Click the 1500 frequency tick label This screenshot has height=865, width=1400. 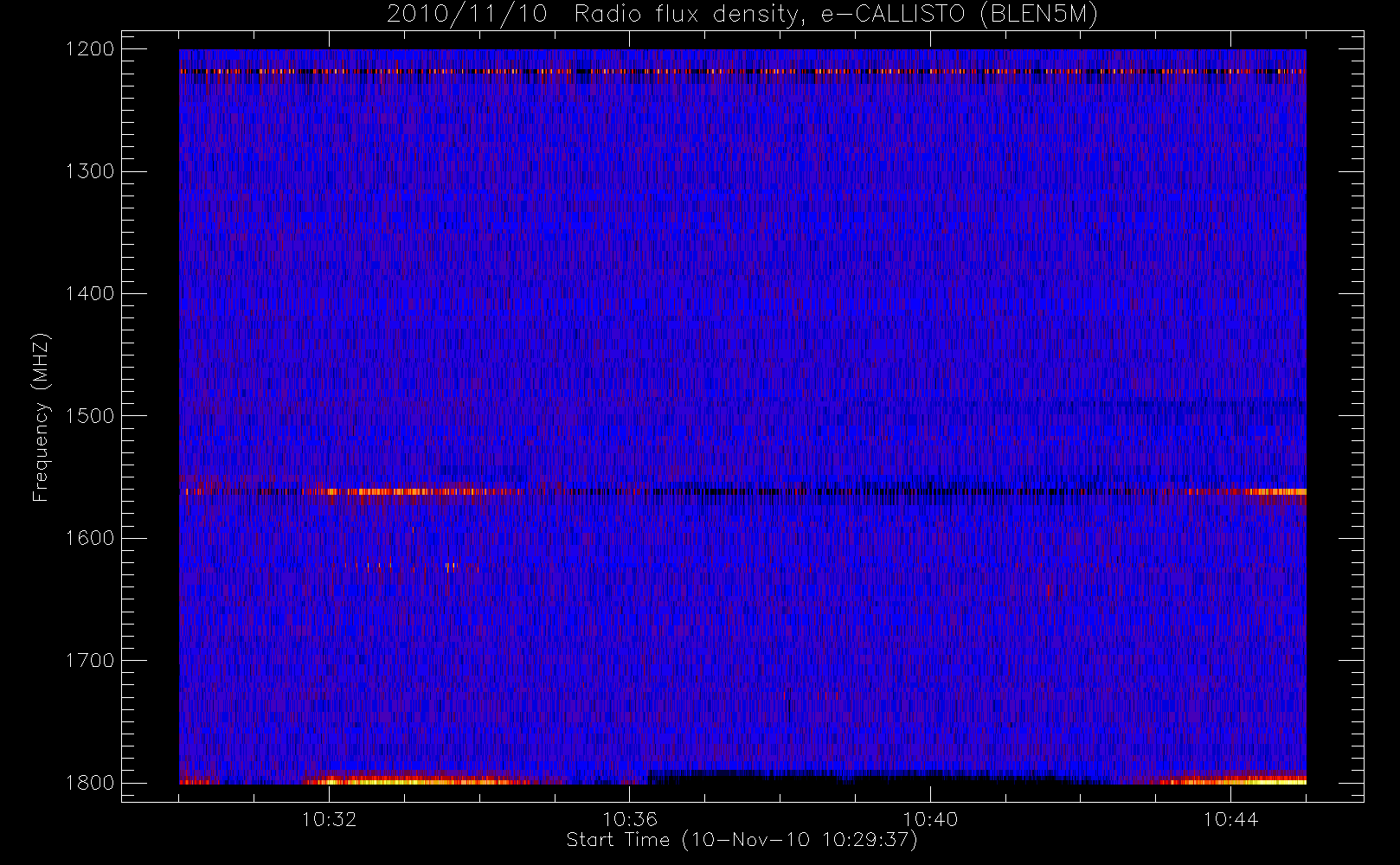[90, 416]
